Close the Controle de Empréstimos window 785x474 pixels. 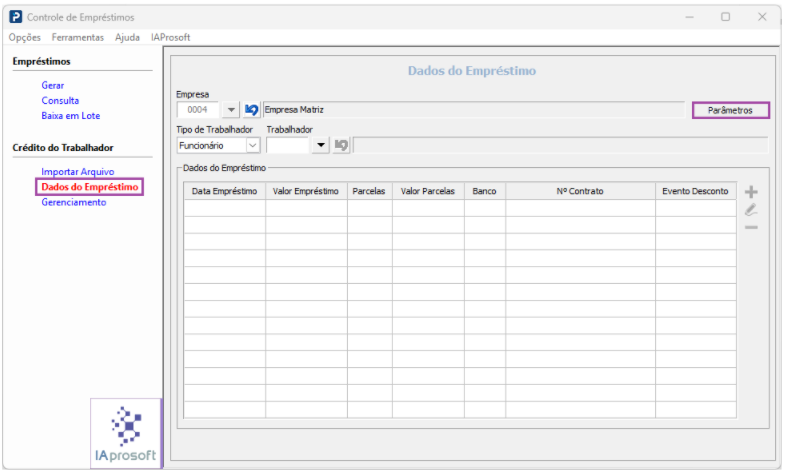pyautogui.click(x=762, y=17)
